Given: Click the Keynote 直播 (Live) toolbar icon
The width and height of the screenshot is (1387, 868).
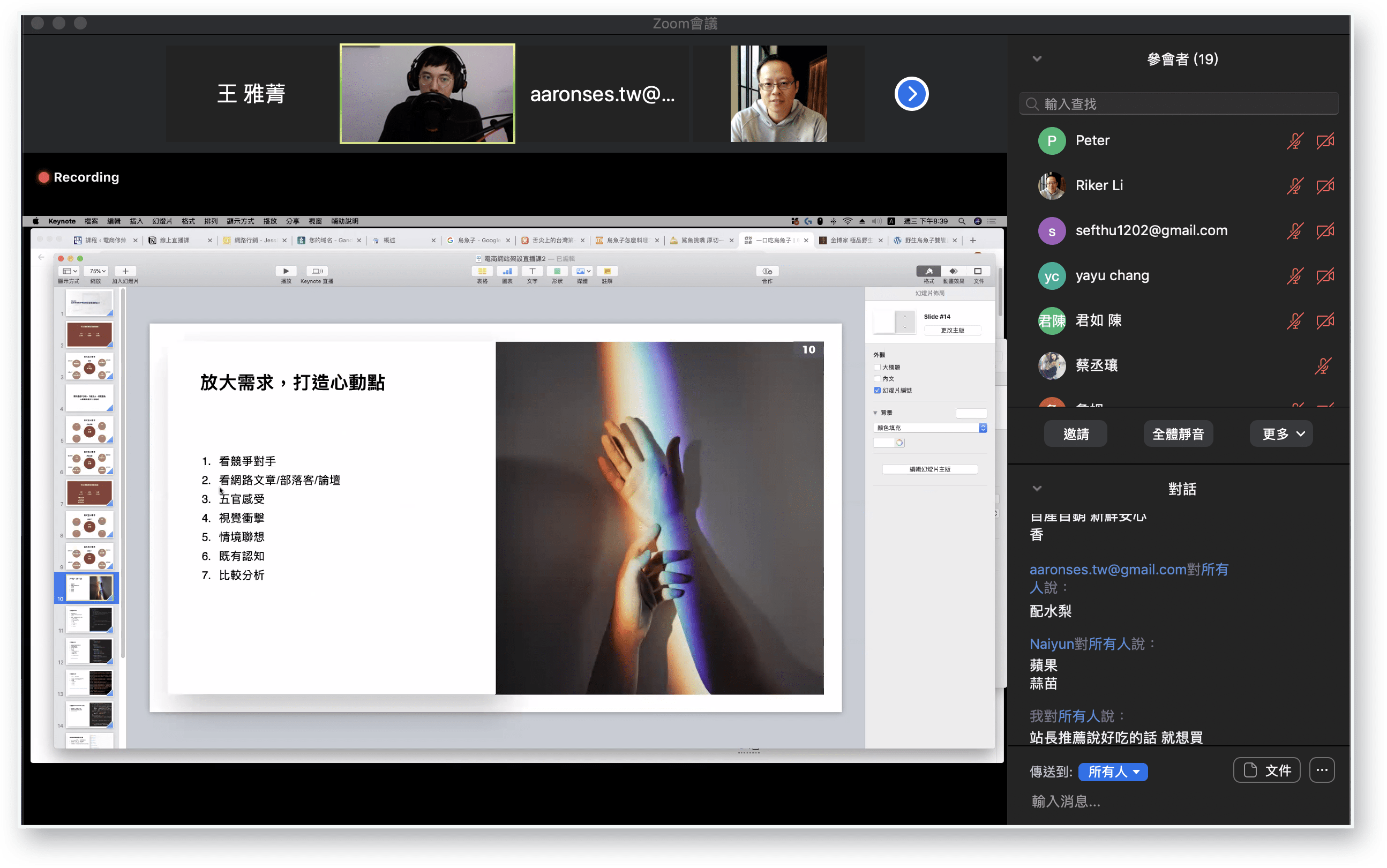Looking at the screenshot, I should [x=317, y=271].
